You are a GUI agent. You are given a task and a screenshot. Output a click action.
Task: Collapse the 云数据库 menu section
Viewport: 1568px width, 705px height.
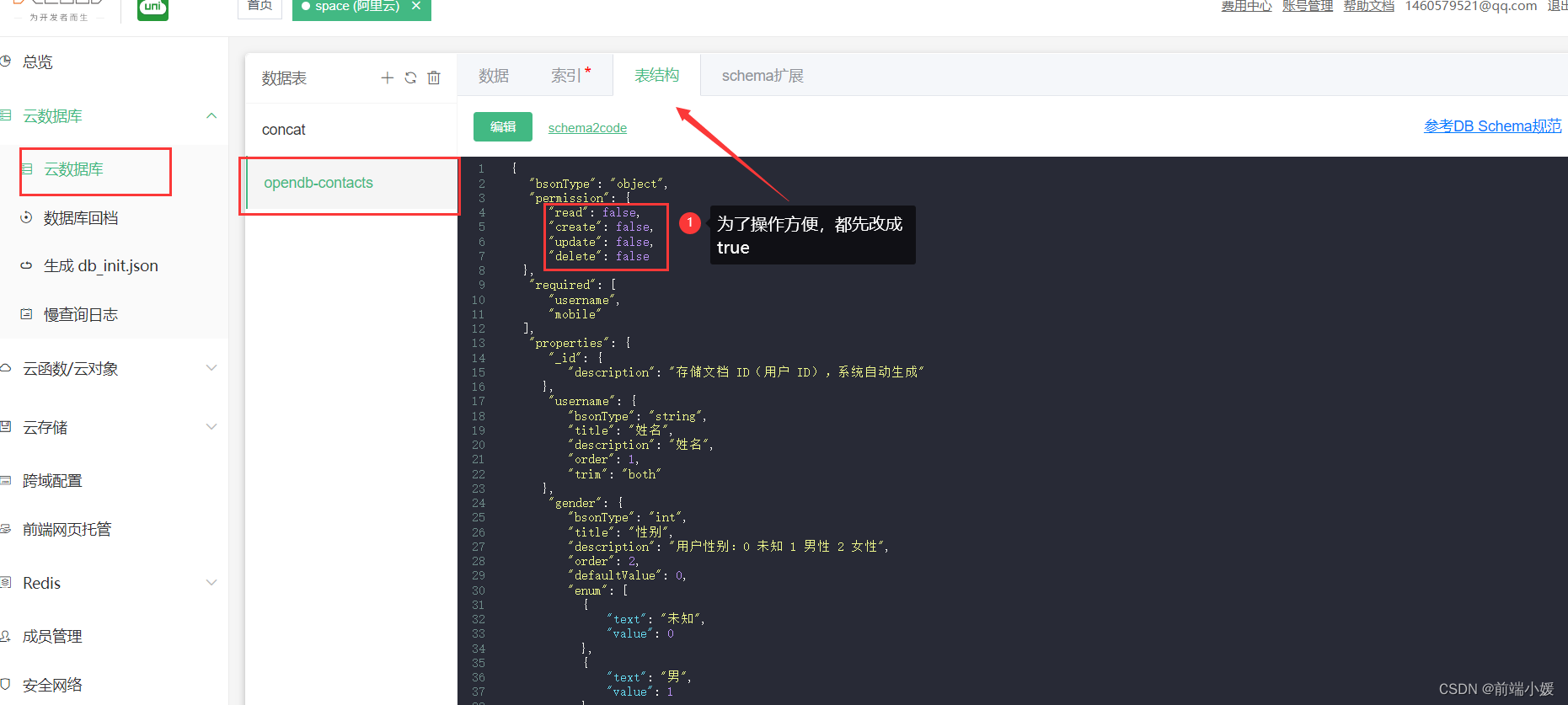click(211, 115)
